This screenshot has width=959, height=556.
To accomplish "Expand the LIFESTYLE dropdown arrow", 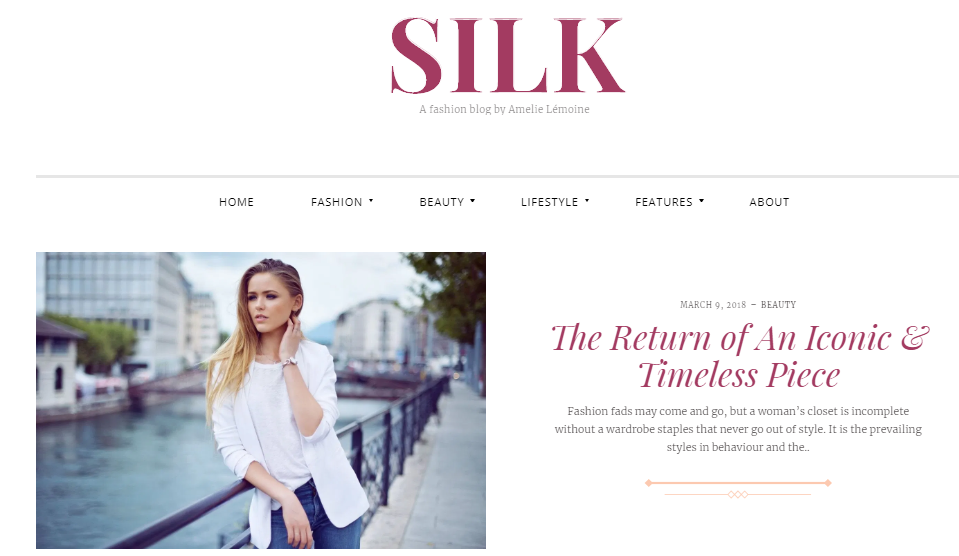I will pyautogui.click(x=587, y=201).
